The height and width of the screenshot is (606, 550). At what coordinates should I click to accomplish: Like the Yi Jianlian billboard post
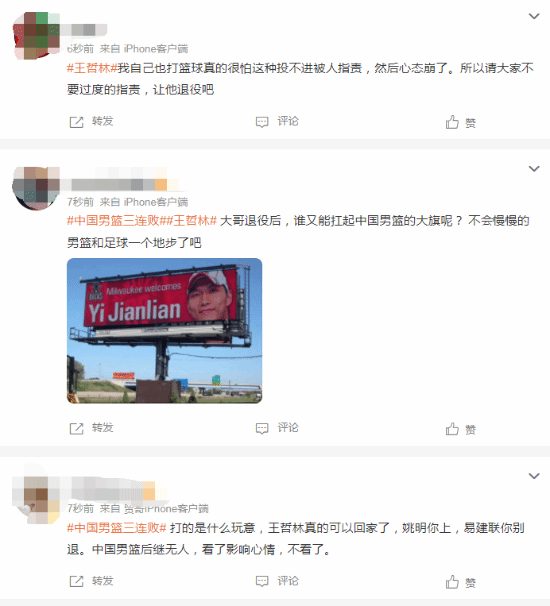coord(452,428)
